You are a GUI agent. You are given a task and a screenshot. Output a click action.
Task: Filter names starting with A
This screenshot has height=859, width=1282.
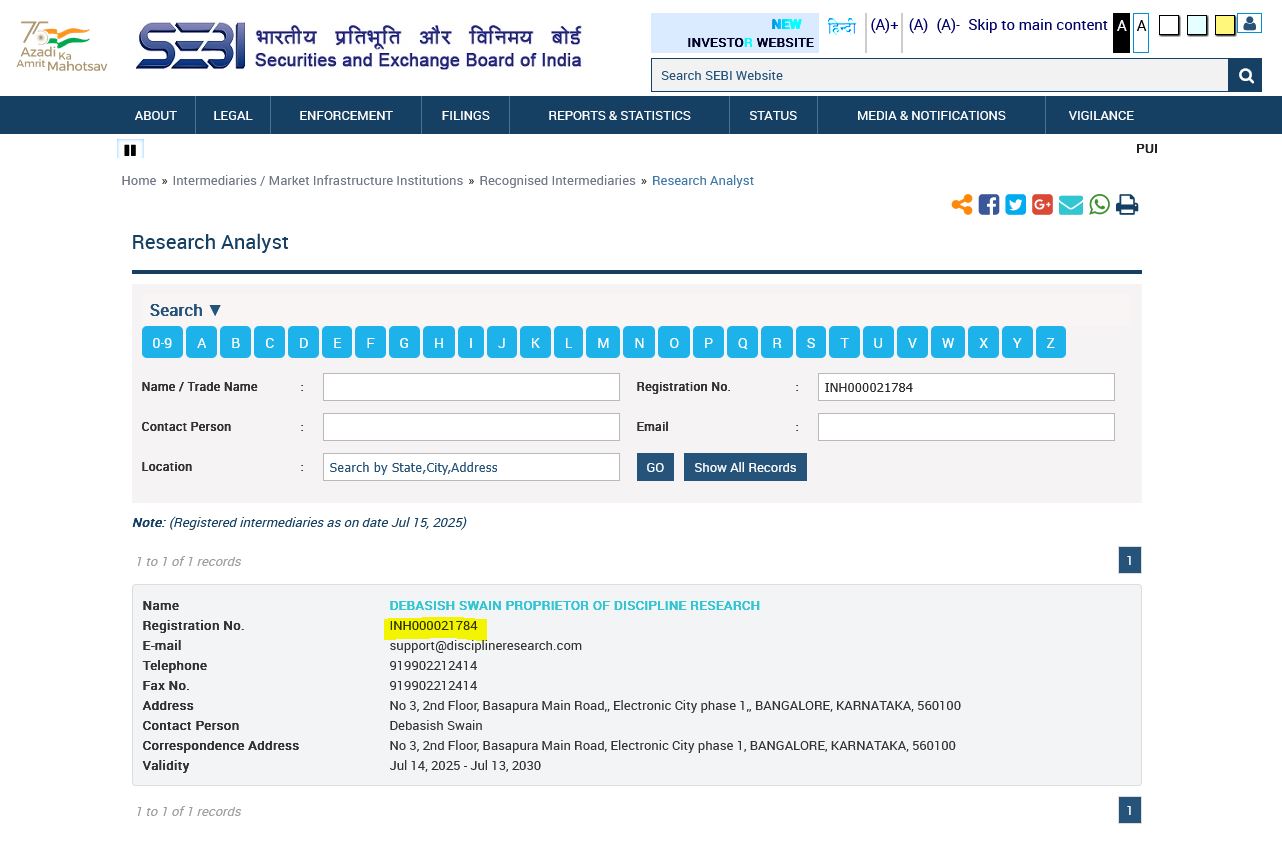click(201, 343)
